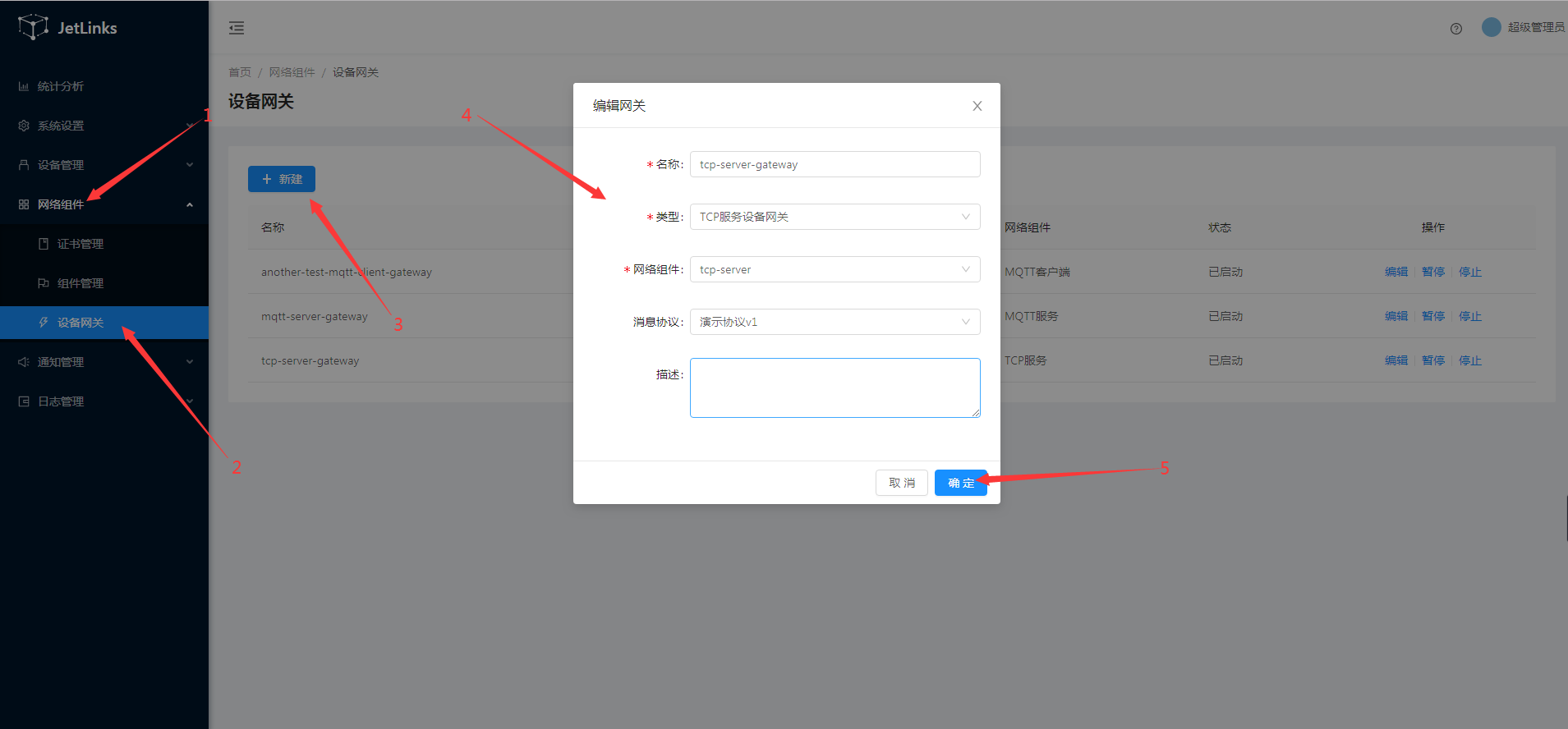Toggle the sidebar collapse icon
Screen dimensions: 1568x729
click(237, 28)
